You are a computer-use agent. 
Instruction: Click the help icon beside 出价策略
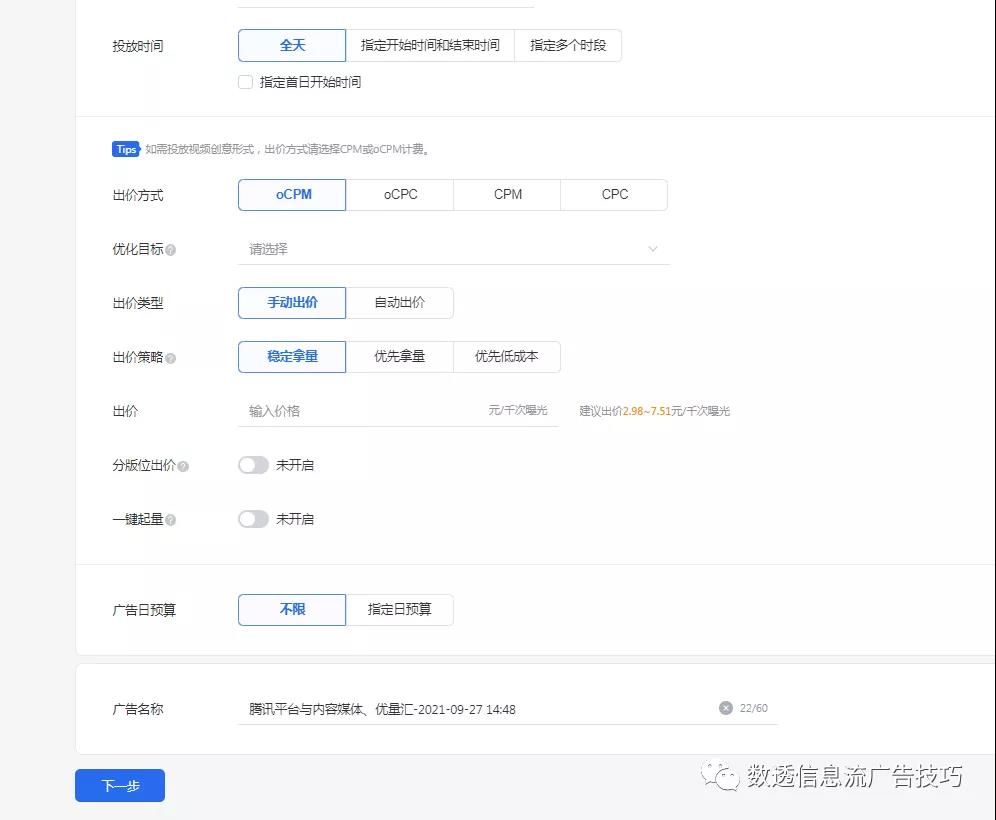click(x=170, y=358)
